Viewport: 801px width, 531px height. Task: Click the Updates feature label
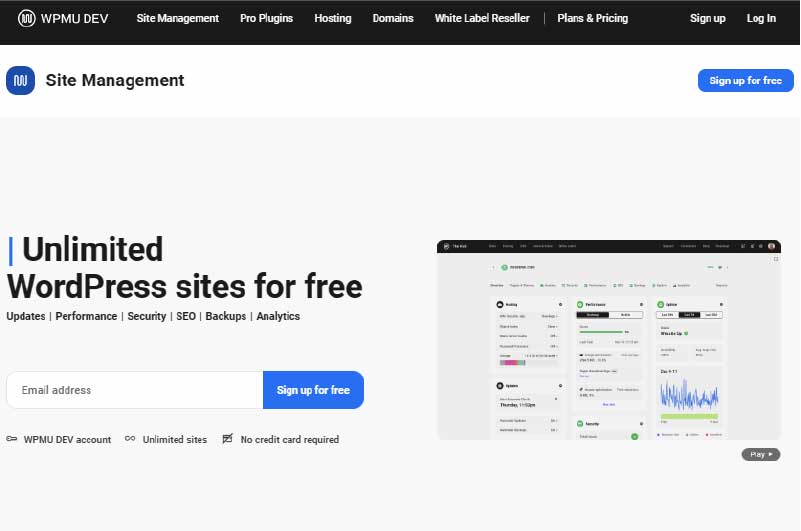tap(26, 316)
